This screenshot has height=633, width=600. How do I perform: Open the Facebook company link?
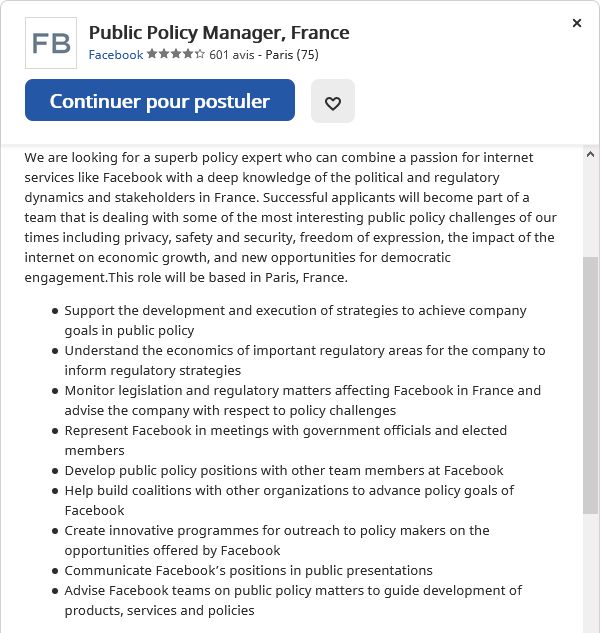point(116,55)
